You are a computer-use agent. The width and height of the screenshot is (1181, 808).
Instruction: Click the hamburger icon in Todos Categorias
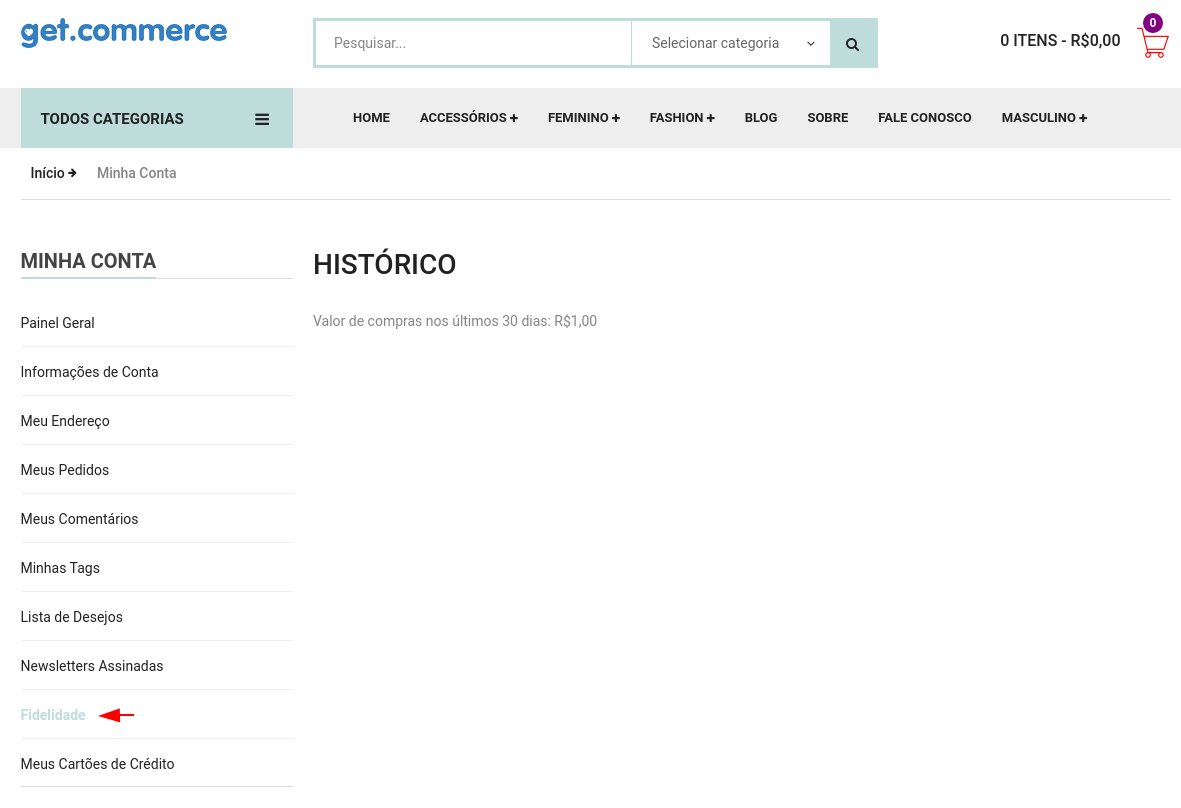262,119
